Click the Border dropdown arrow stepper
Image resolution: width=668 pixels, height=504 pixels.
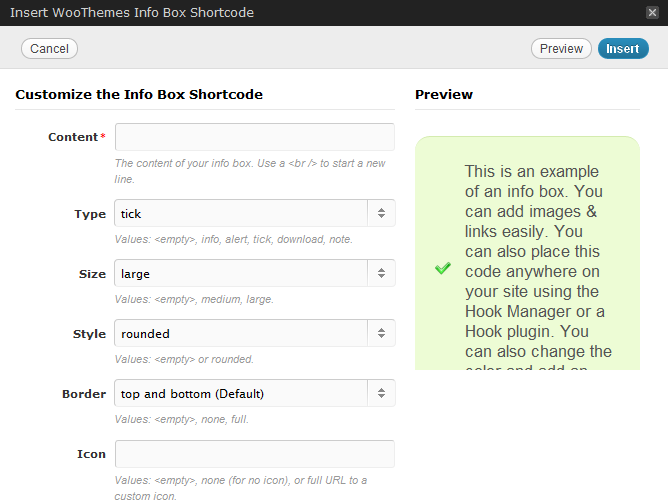(381, 393)
